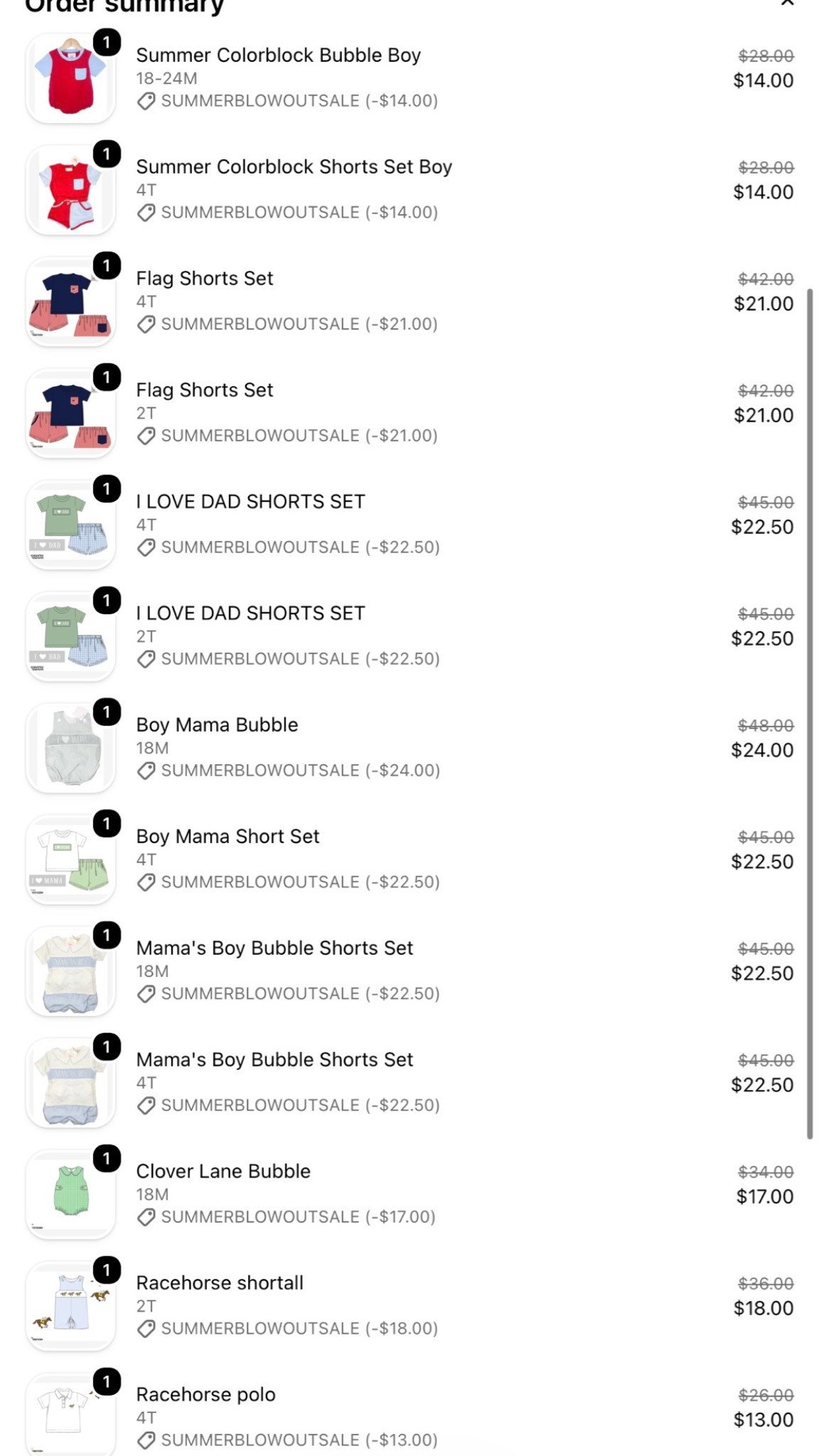819x1456 pixels.
Task: Select the Flag Shorts Set 4T image
Action: coord(70,301)
